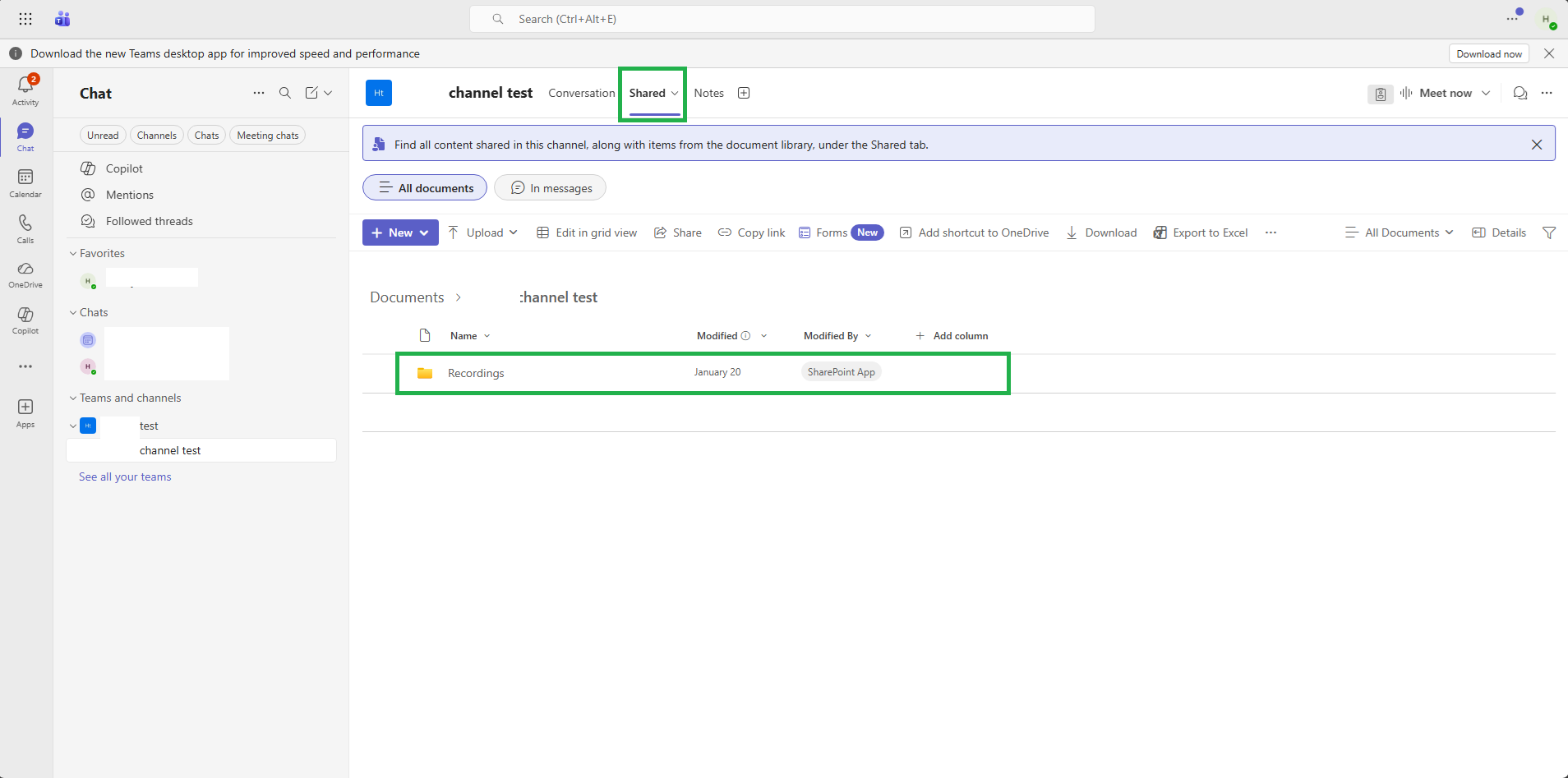Toggle the Unread chat filter
Viewport: 1568px width, 778px height.
[x=103, y=136]
